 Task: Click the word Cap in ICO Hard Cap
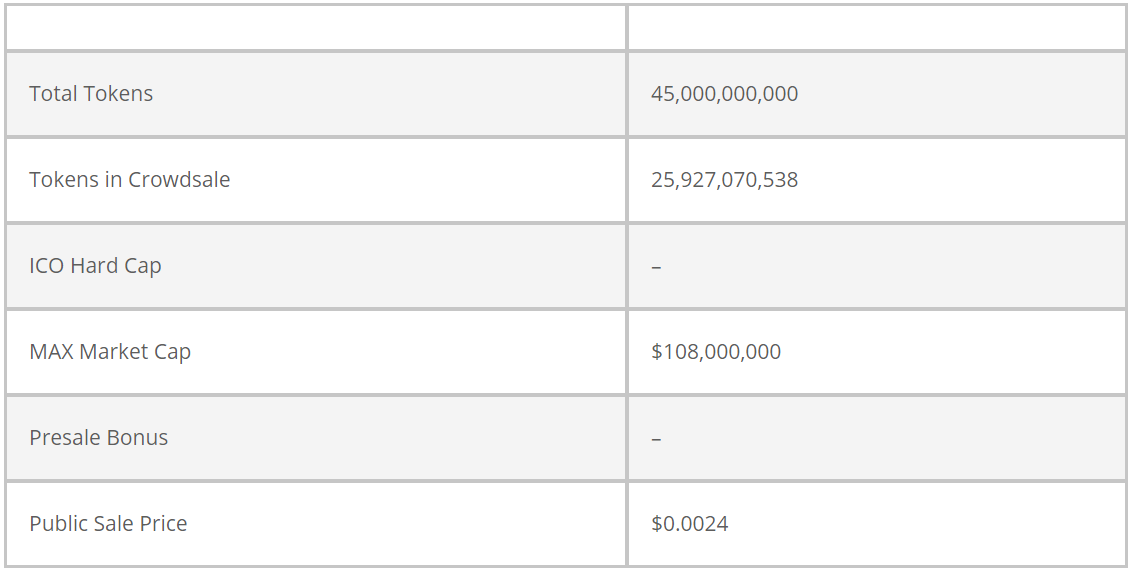point(143,266)
